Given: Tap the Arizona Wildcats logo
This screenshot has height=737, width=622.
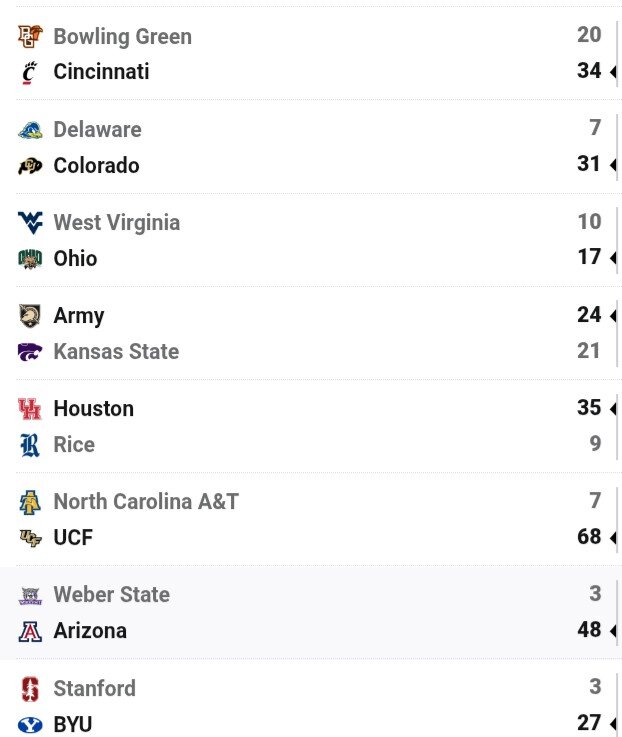Looking at the screenshot, I should [30, 631].
